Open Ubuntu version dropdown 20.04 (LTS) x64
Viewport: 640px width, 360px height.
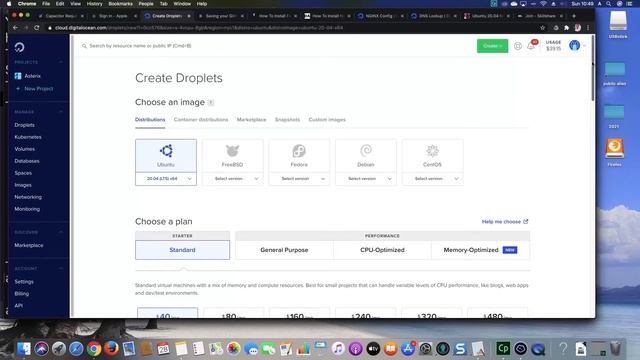pos(166,179)
